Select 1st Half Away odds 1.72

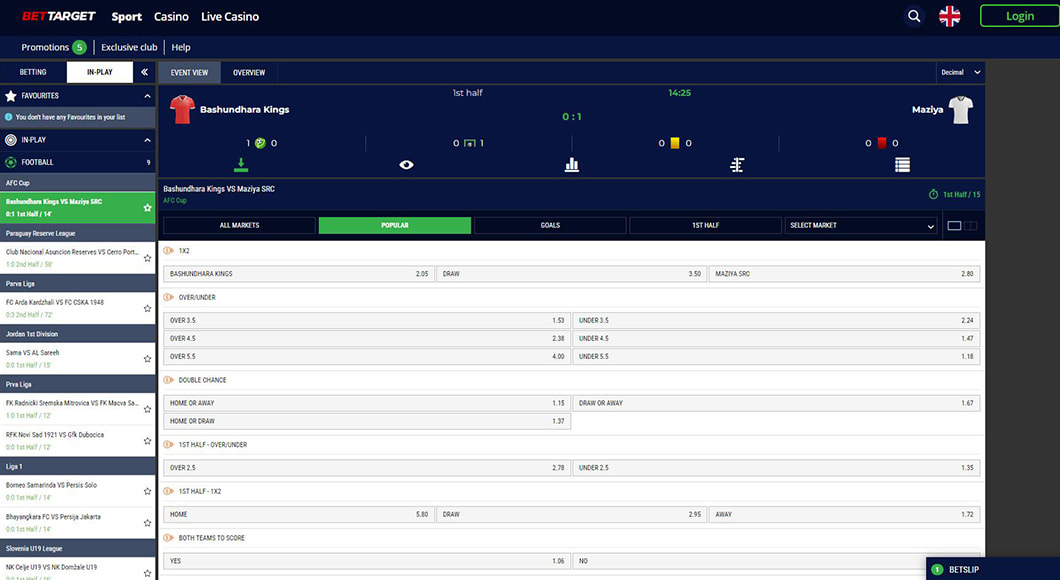pos(844,514)
